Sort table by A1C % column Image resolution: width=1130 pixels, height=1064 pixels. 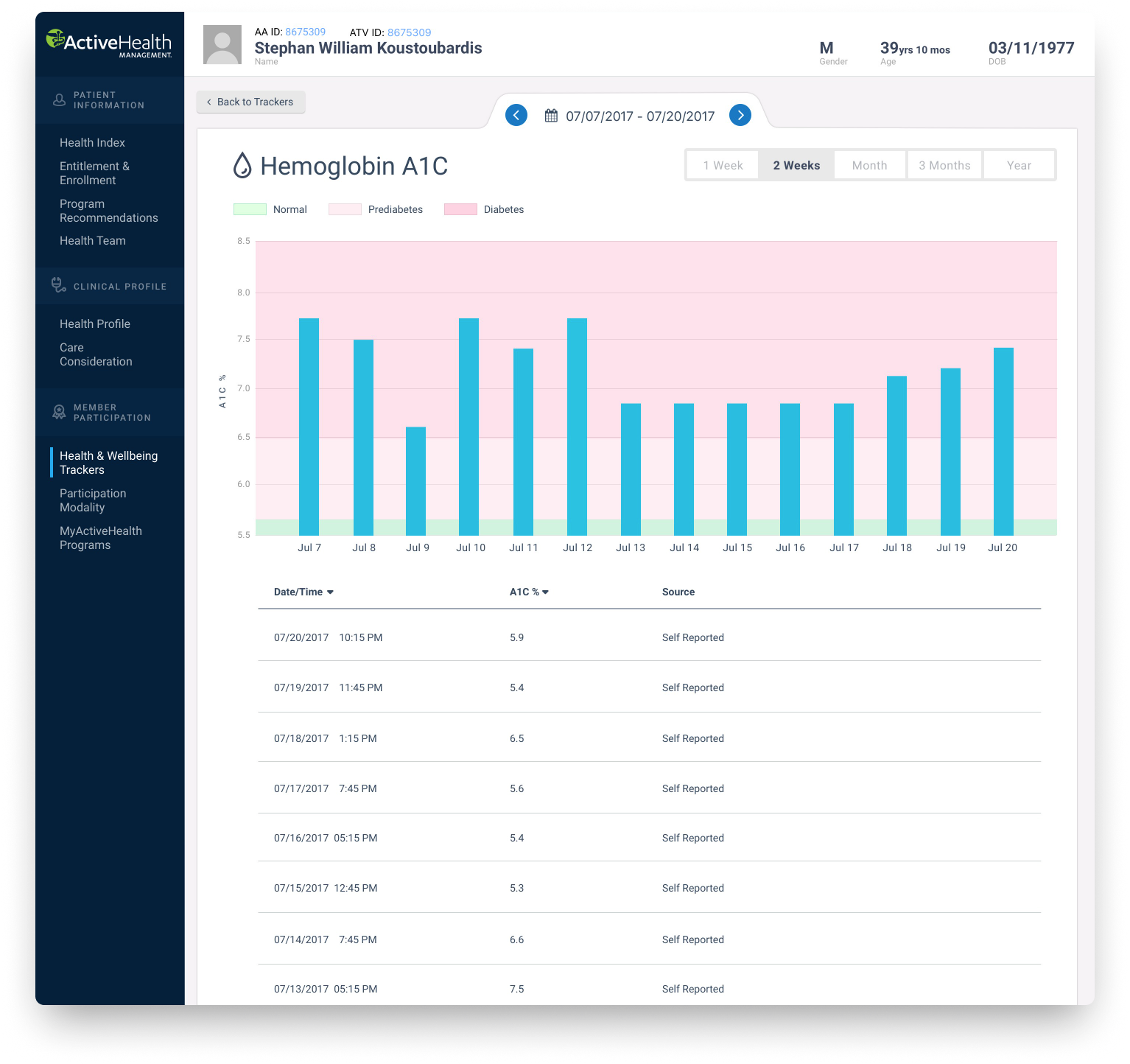529,592
